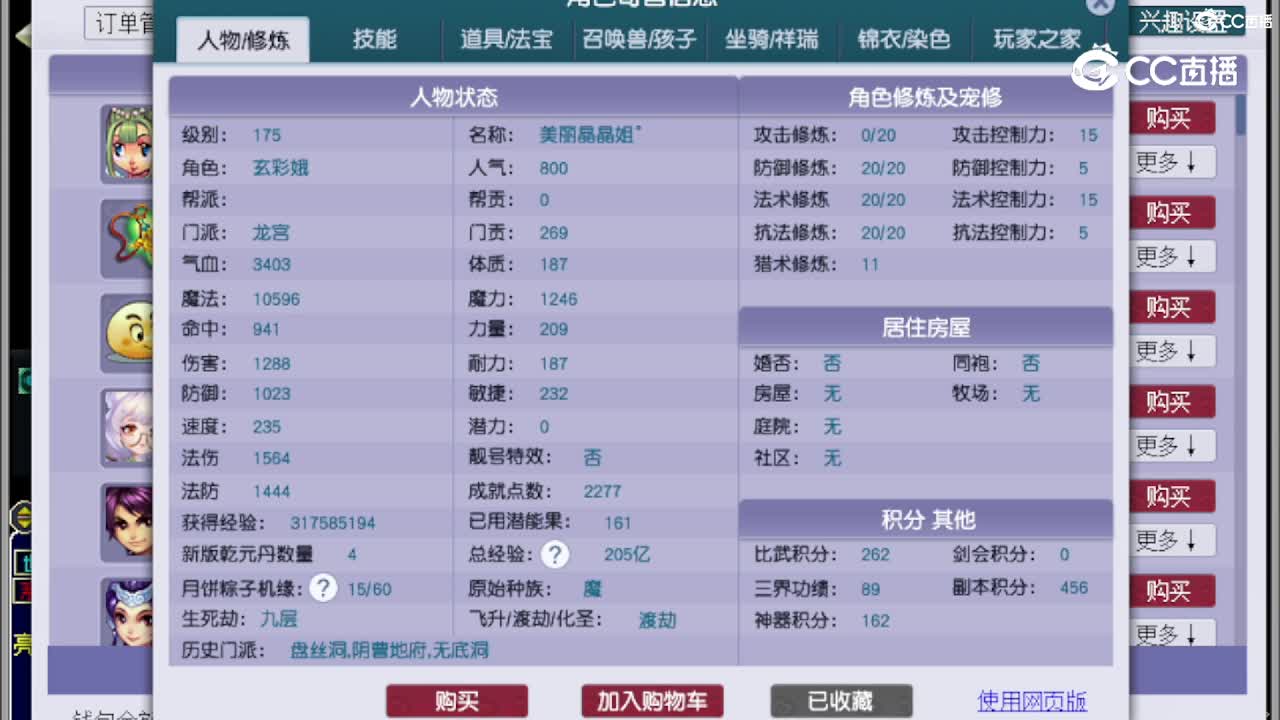Add the character to cart via 加入购物车
Viewport: 1280px width, 720px height.
pyautogui.click(x=651, y=700)
